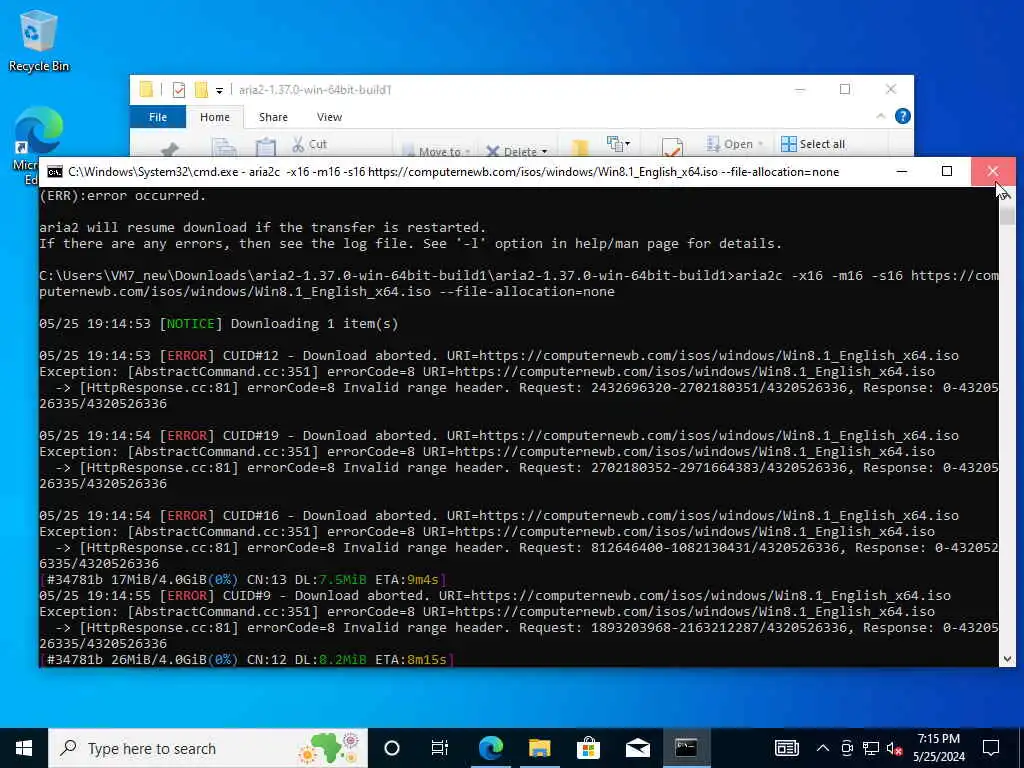Click Cut in the Explorer ribbon

coord(310,144)
